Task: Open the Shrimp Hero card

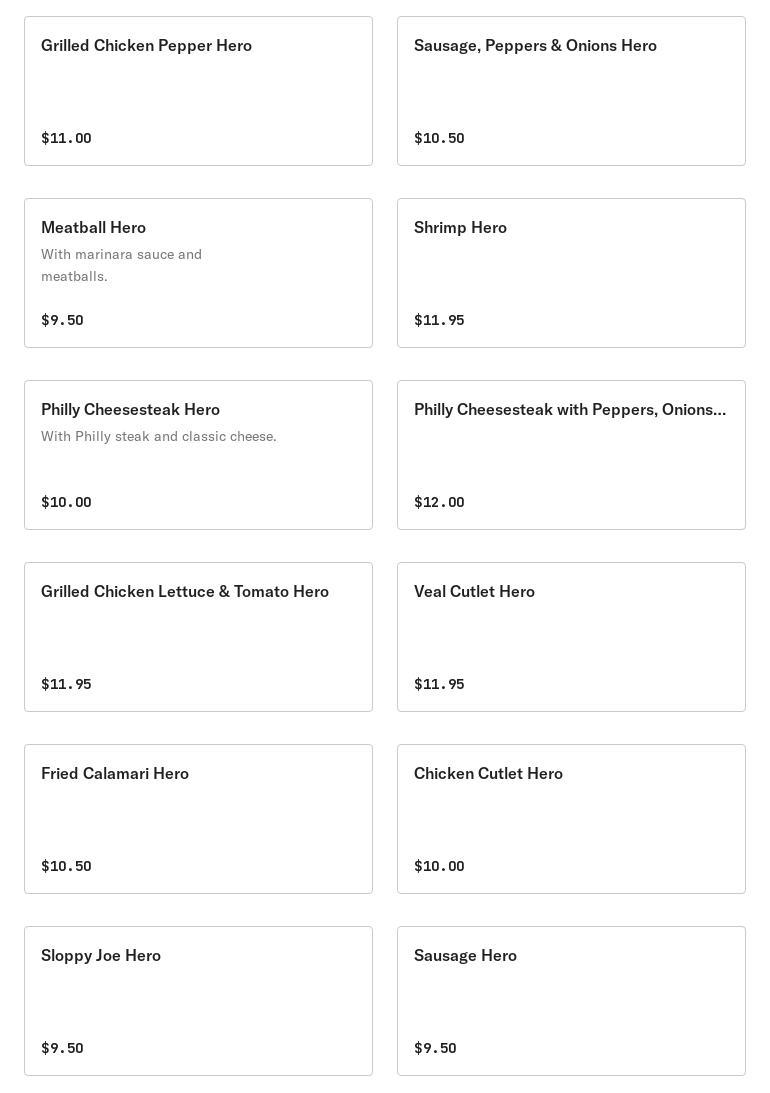Action: click(x=571, y=273)
